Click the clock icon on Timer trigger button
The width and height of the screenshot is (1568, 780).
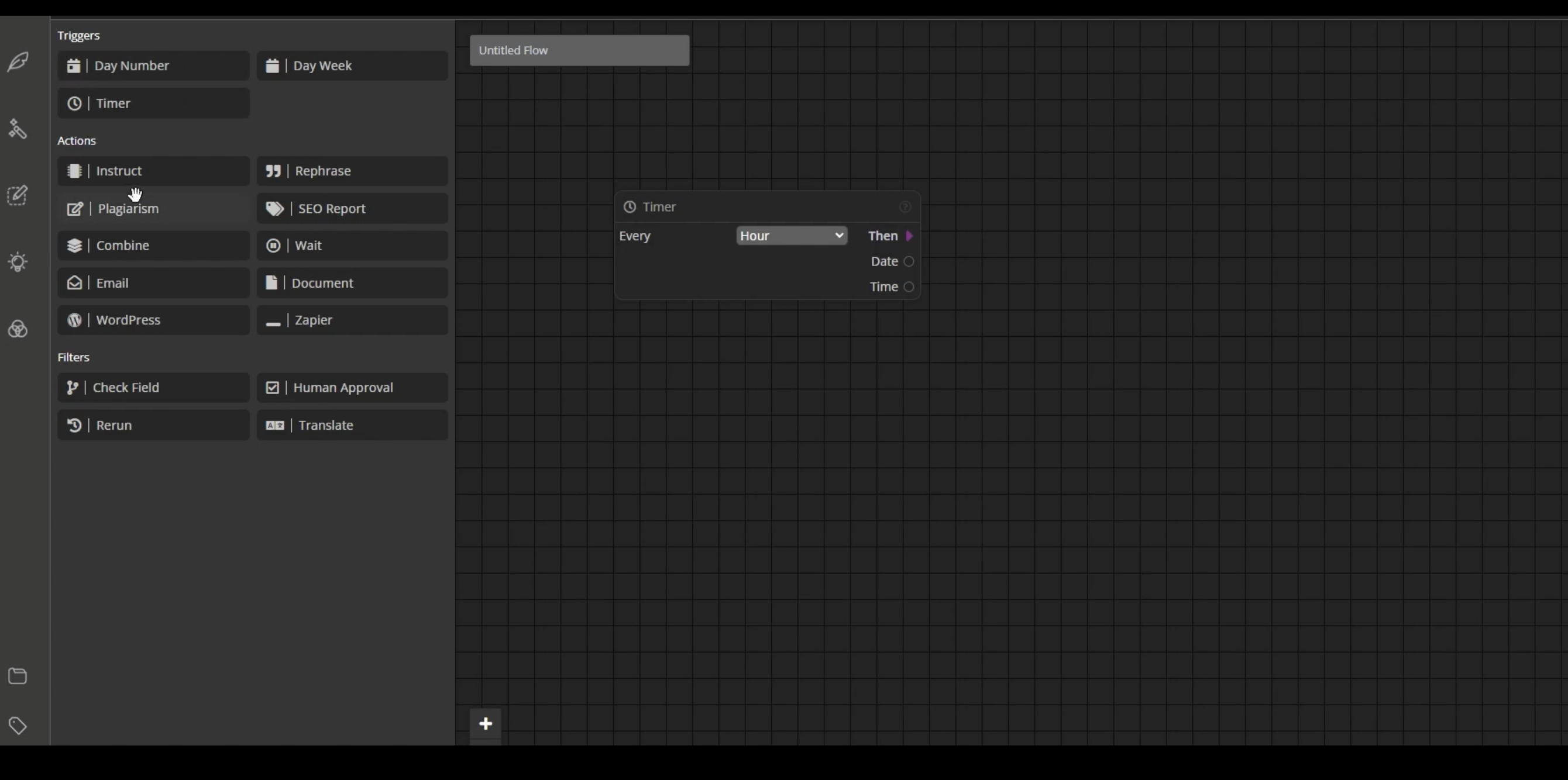pos(74,103)
